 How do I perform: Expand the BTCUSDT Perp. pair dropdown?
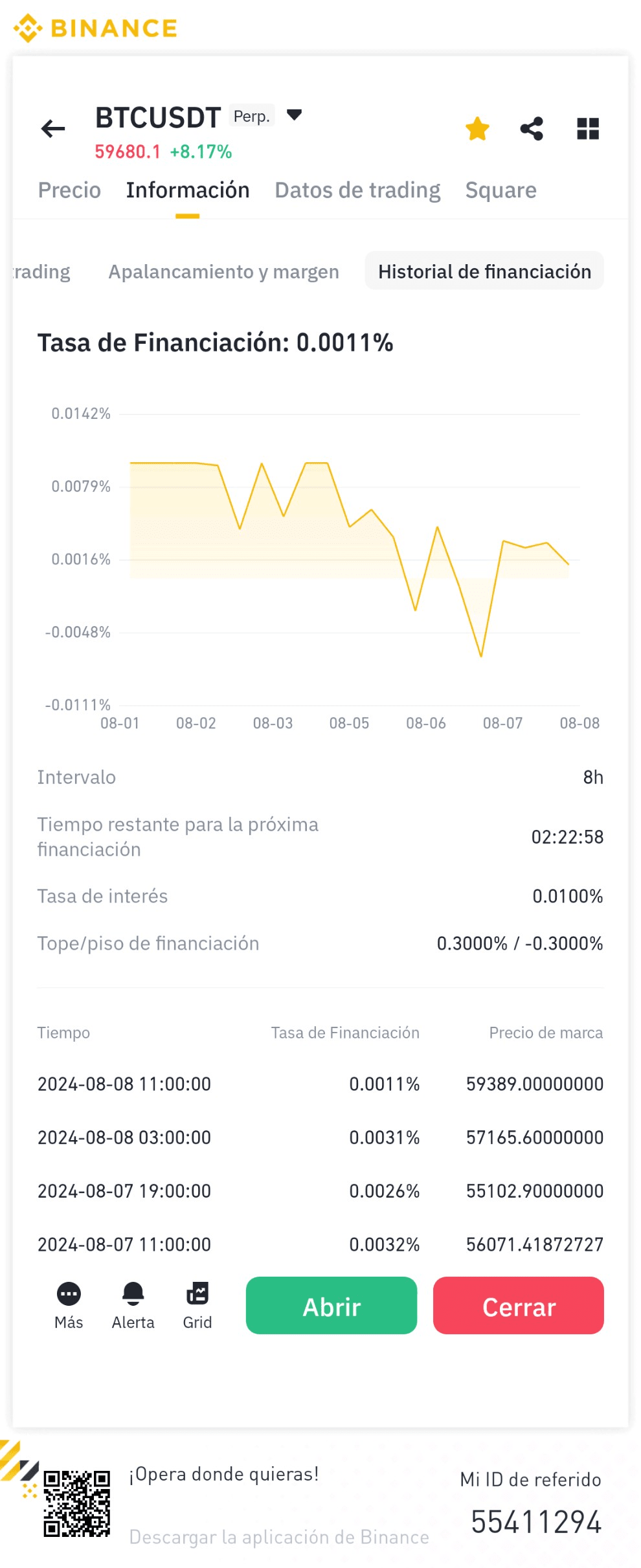294,115
